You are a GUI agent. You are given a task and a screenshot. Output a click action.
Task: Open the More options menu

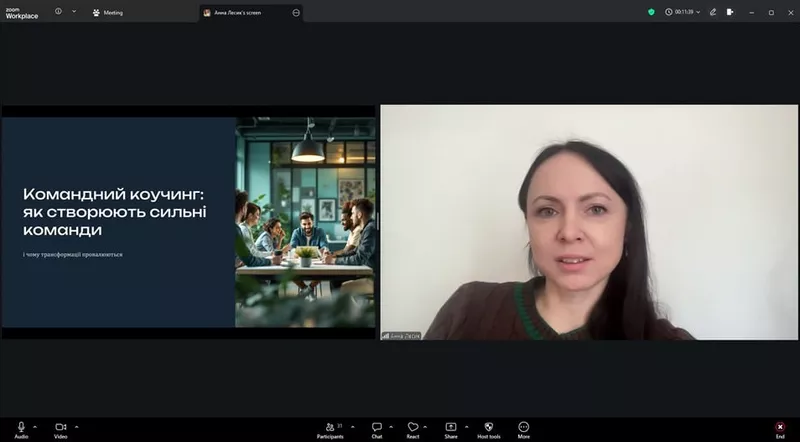(x=523, y=427)
